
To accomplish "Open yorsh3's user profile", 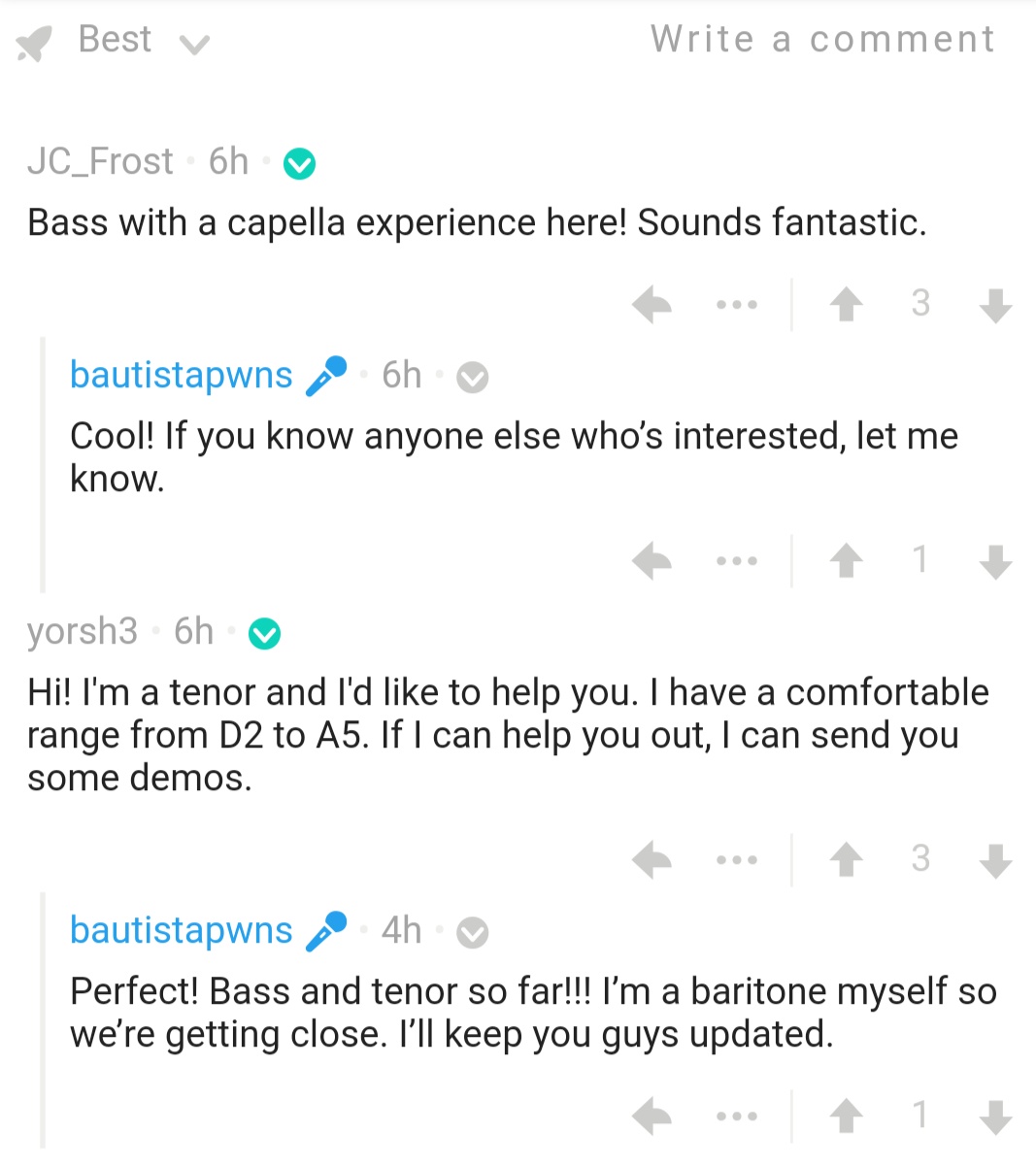I will pyautogui.click(x=83, y=631).
